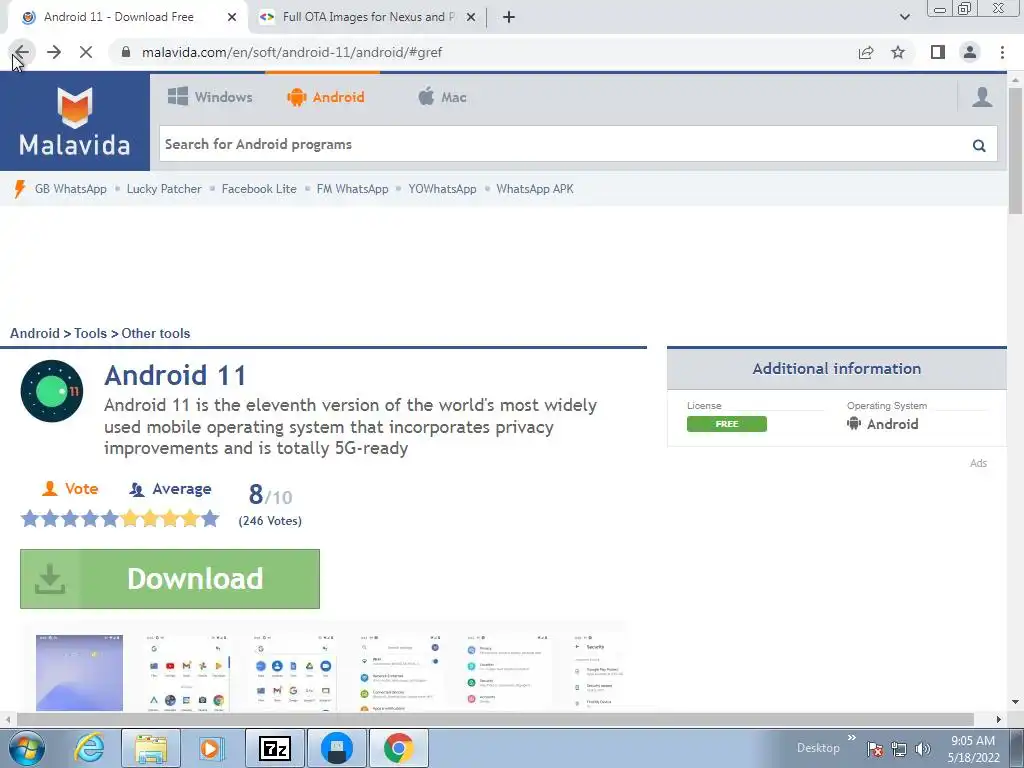Open the first wallpaper screenshot thumbnail
The width and height of the screenshot is (1024, 768).
tap(79, 673)
